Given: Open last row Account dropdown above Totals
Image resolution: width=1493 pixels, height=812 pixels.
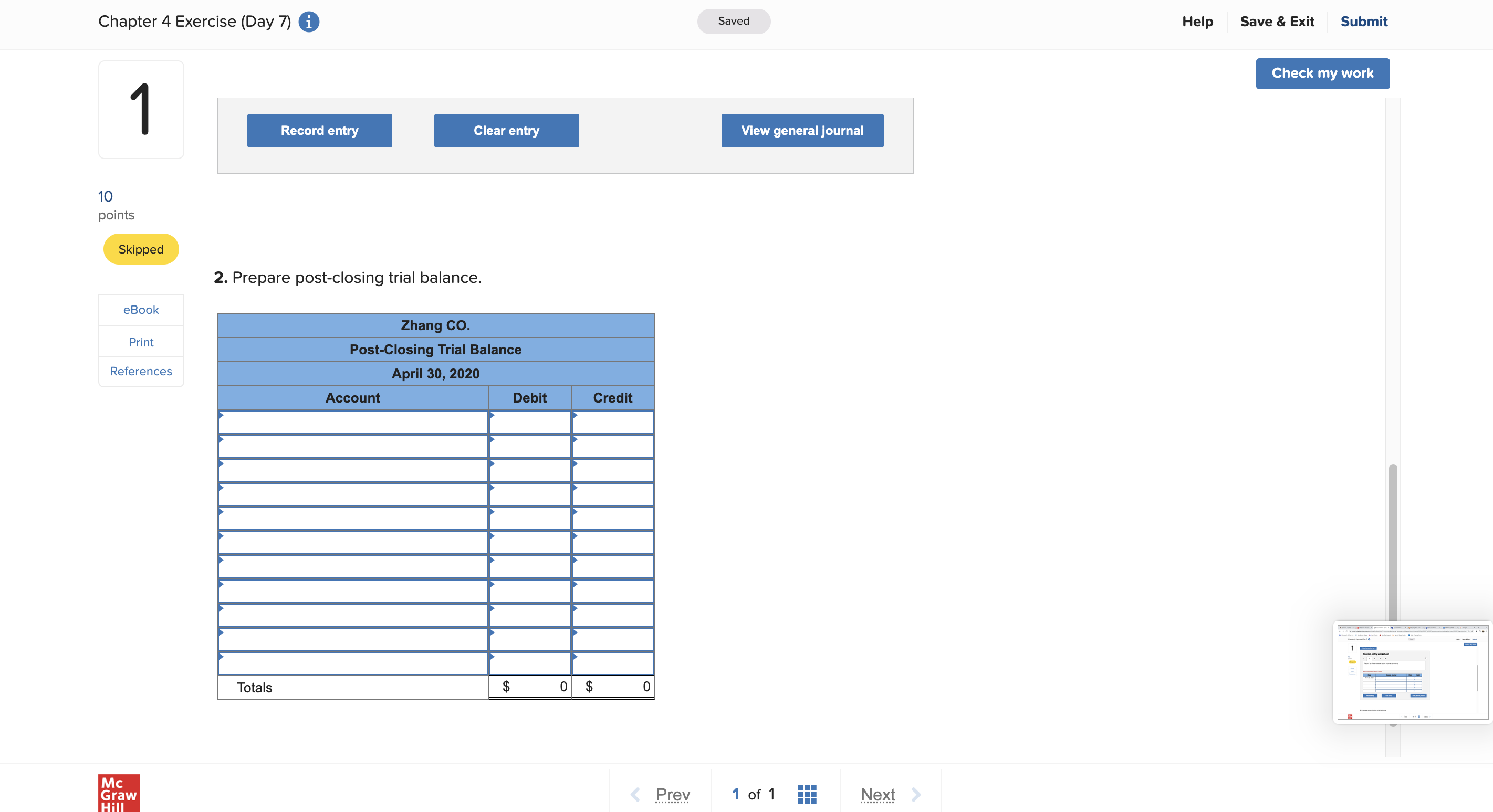Looking at the screenshot, I should (x=352, y=664).
